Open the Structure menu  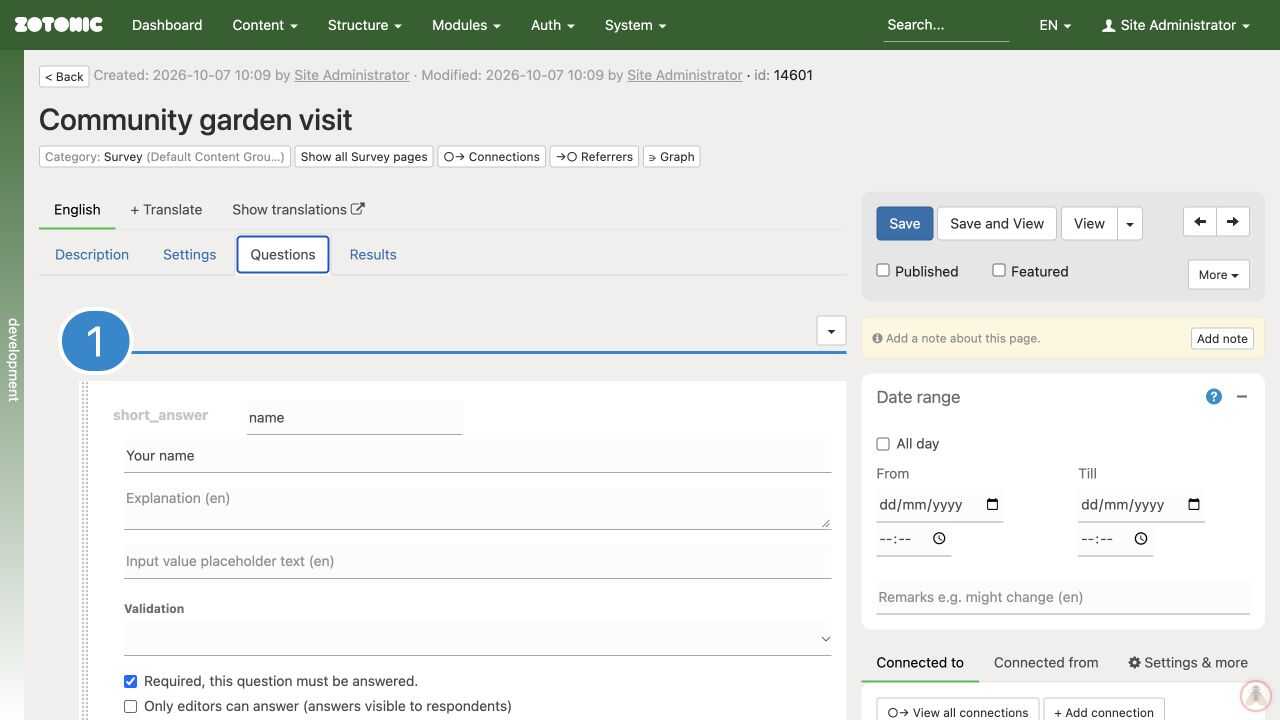[x=364, y=25]
